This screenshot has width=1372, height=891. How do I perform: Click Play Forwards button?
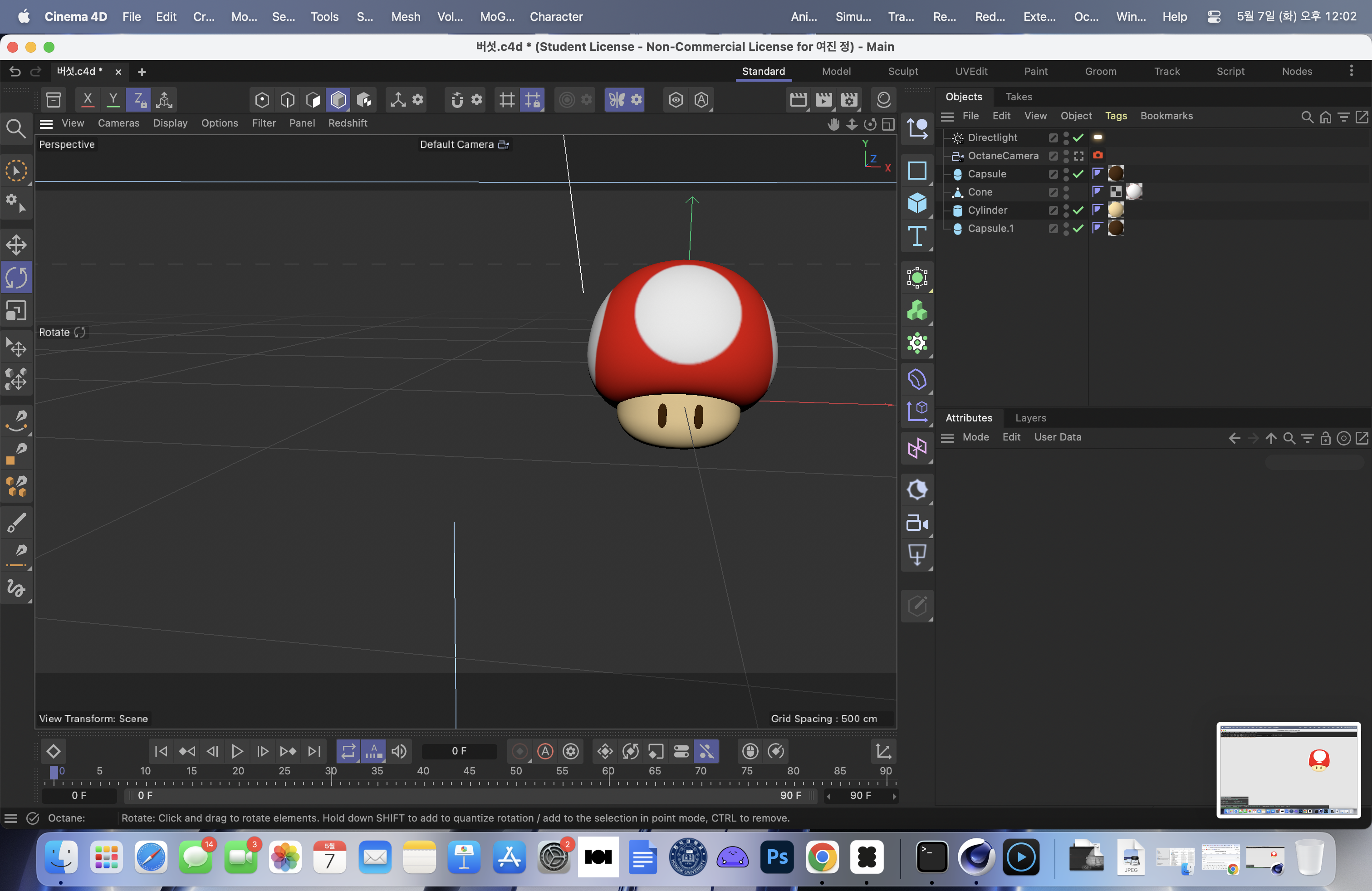[x=237, y=751]
